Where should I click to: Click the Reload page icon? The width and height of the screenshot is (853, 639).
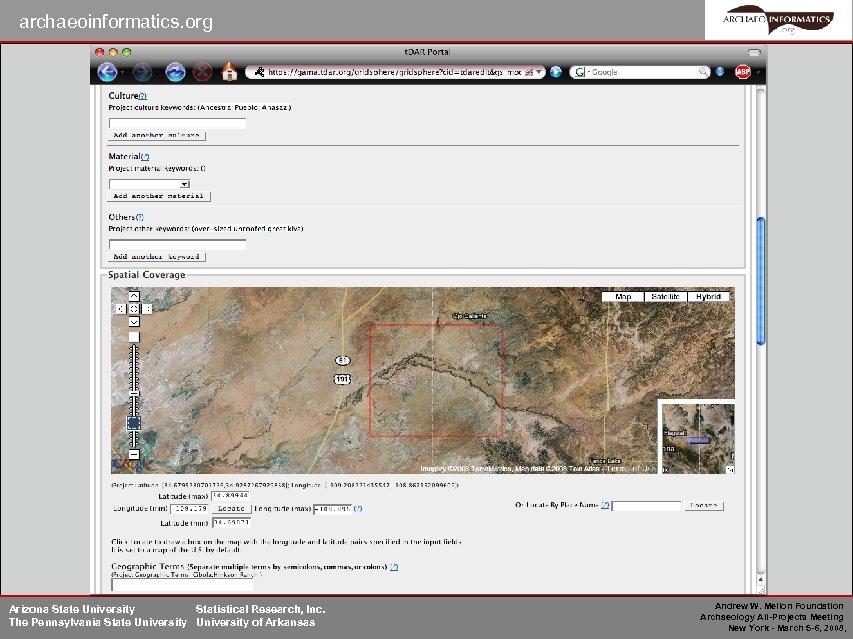coord(174,71)
